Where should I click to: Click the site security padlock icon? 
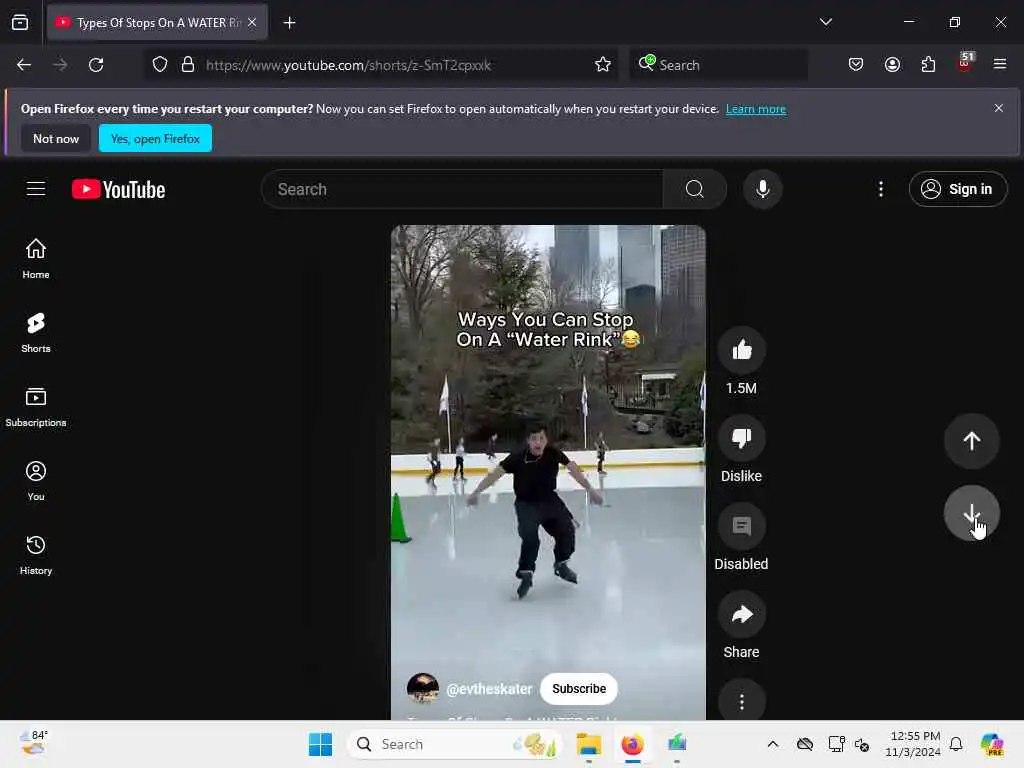click(x=188, y=65)
